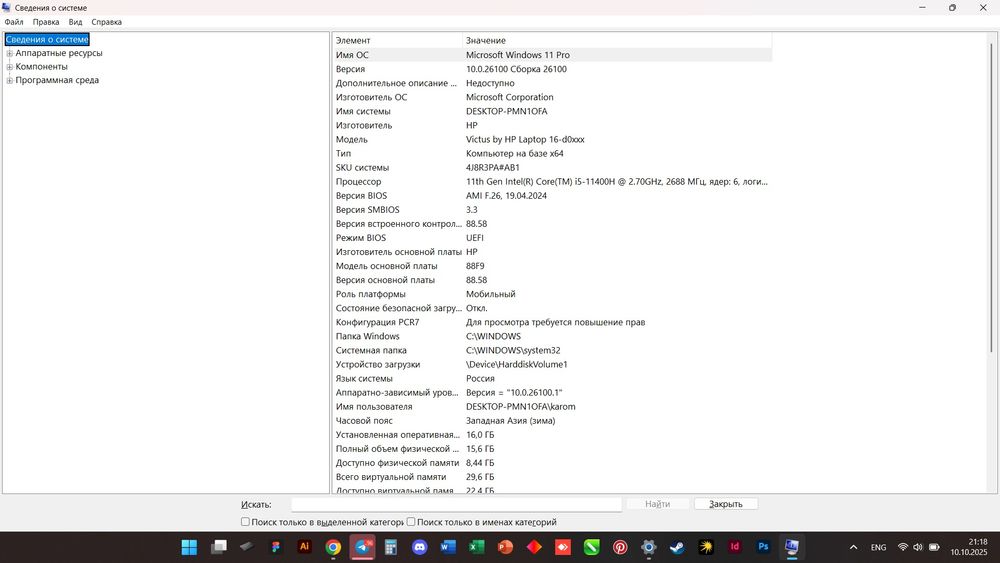Switch the ENG input language indicator
This screenshot has height=563, width=1000.
[878, 547]
